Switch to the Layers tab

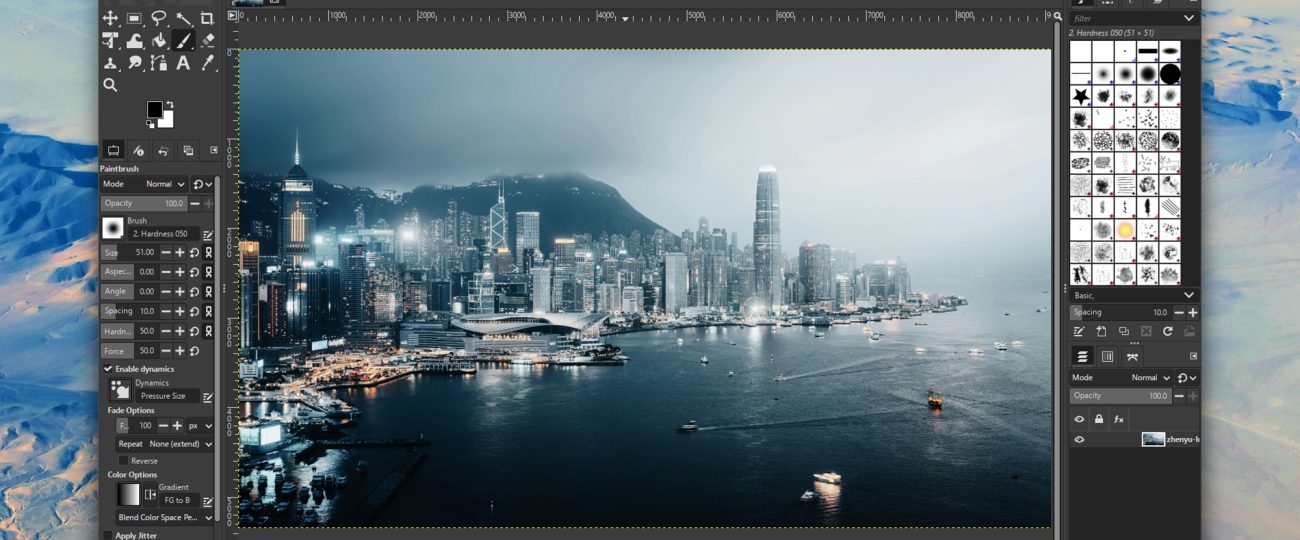point(1082,357)
